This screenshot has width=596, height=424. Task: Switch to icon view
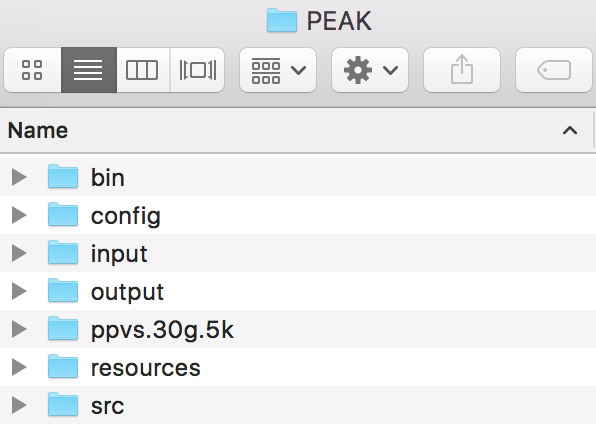(33, 70)
